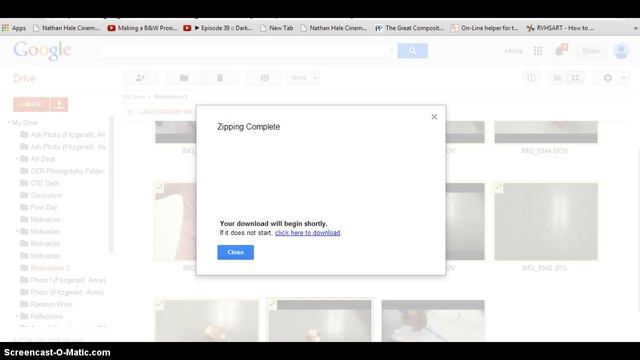Click the blue Close button
Viewport: 640px width, 360px height.
coord(236,252)
